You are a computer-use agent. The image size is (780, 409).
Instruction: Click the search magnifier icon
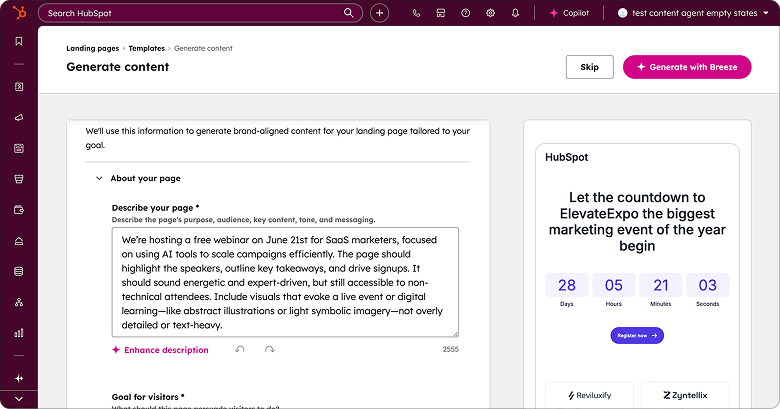point(349,13)
